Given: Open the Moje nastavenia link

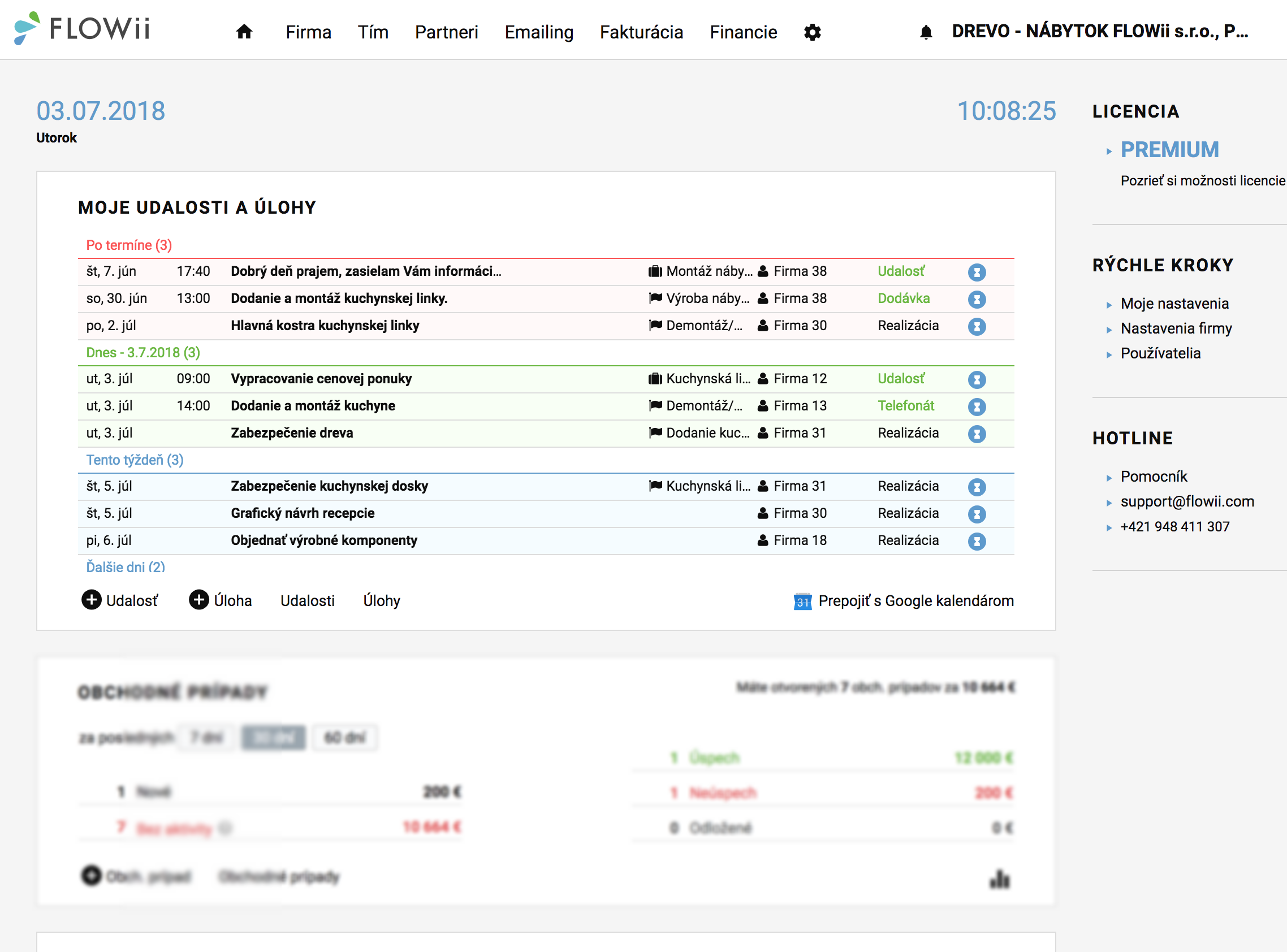Looking at the screenshot, I should 1174,304.
